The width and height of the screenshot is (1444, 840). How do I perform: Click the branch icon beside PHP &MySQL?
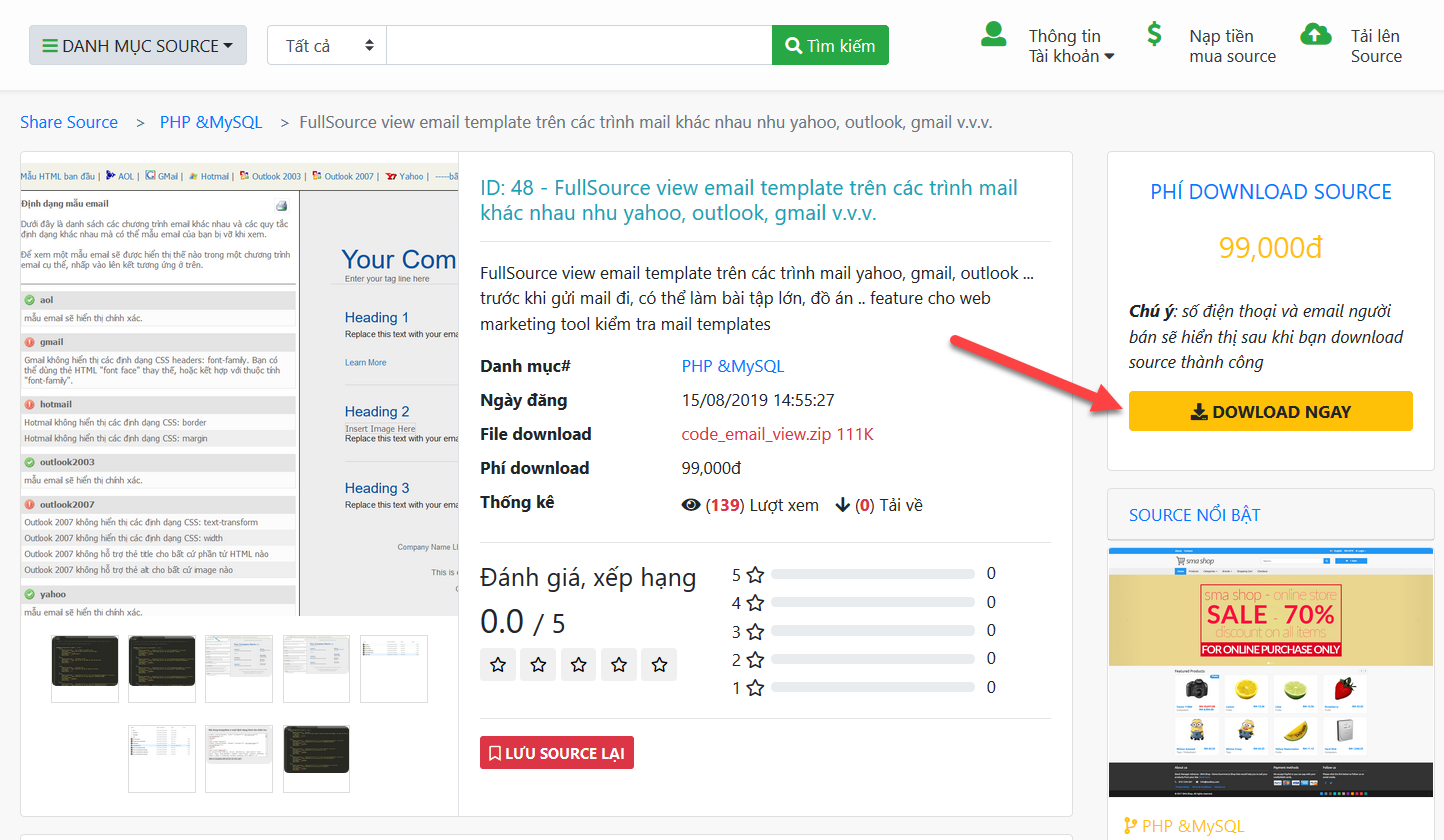click(x=1131, y=826)
